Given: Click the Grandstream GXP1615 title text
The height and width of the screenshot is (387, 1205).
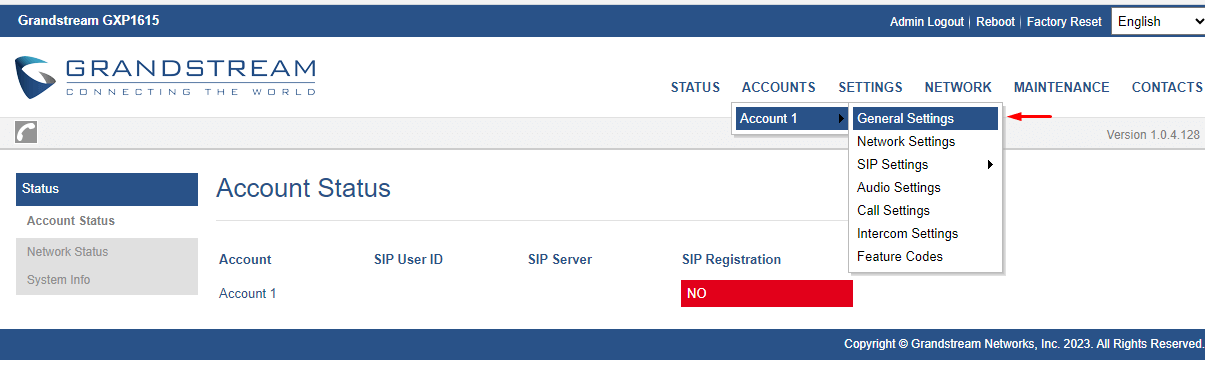Looking at the screenshot, I should 88,20.
